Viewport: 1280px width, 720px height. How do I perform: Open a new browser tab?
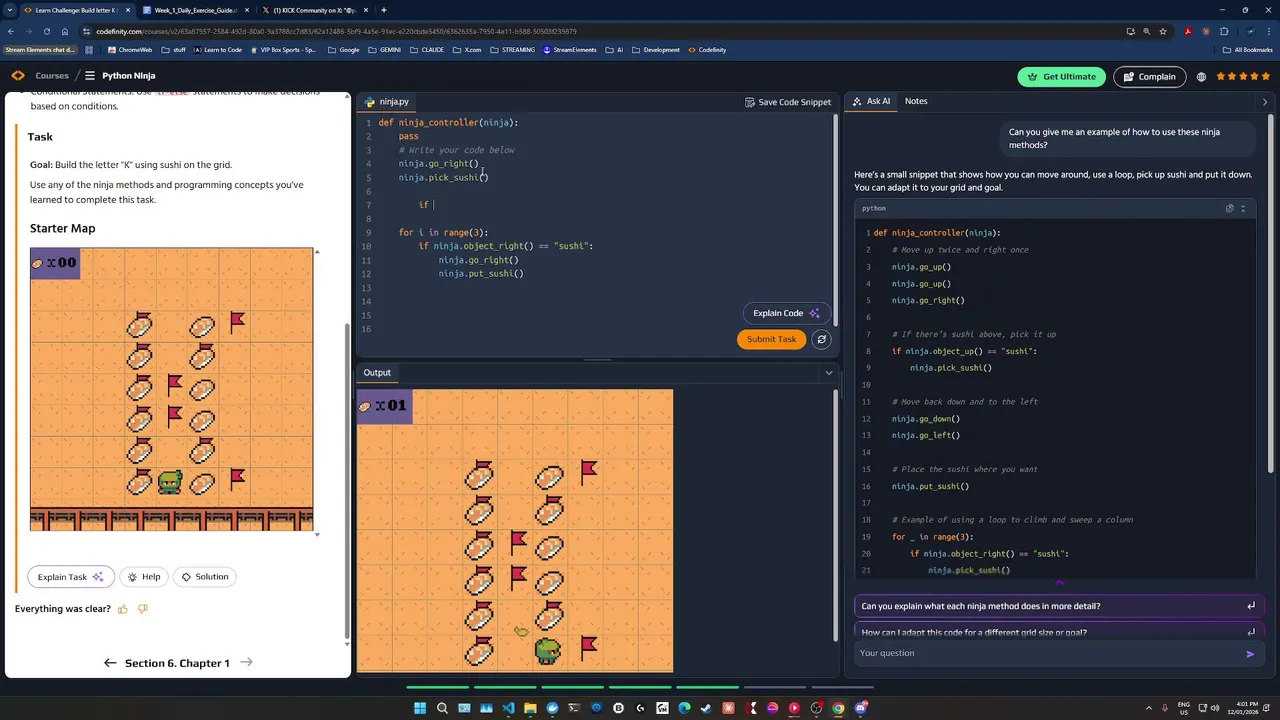point(384,10)
